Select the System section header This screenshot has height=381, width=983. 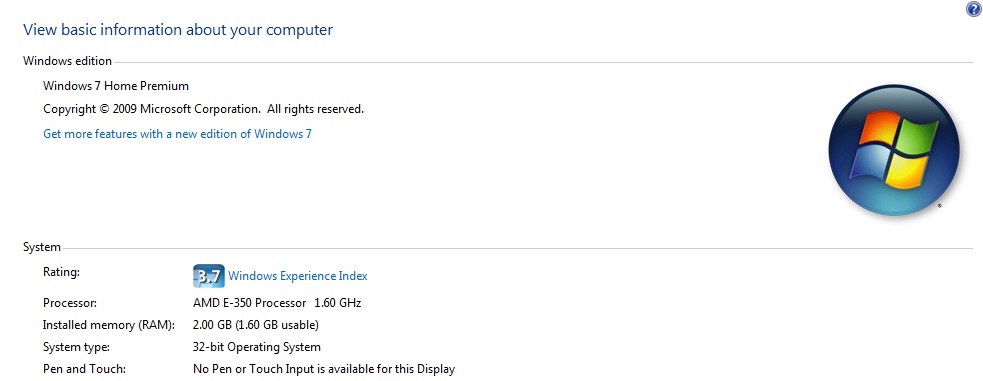click(x=42, y=247)
